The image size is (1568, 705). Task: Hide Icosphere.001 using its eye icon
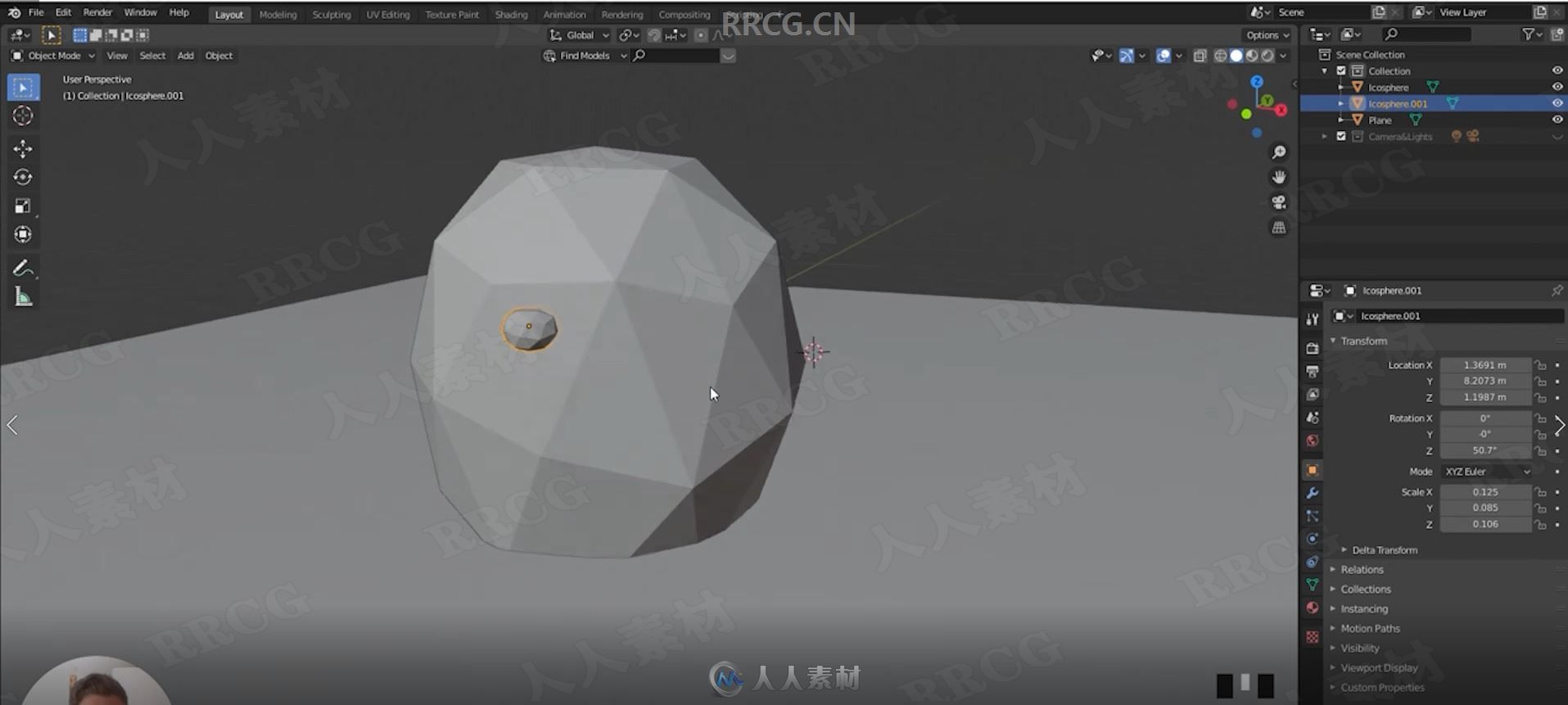tap(1557, 103)
